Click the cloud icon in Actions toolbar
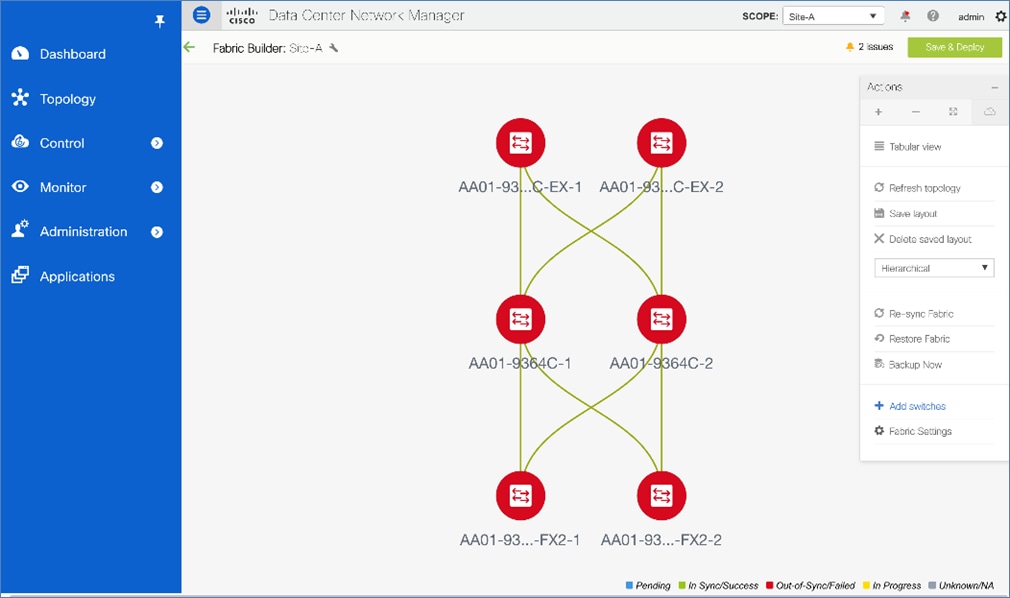The image size is (1010, 598). (990, 112)
